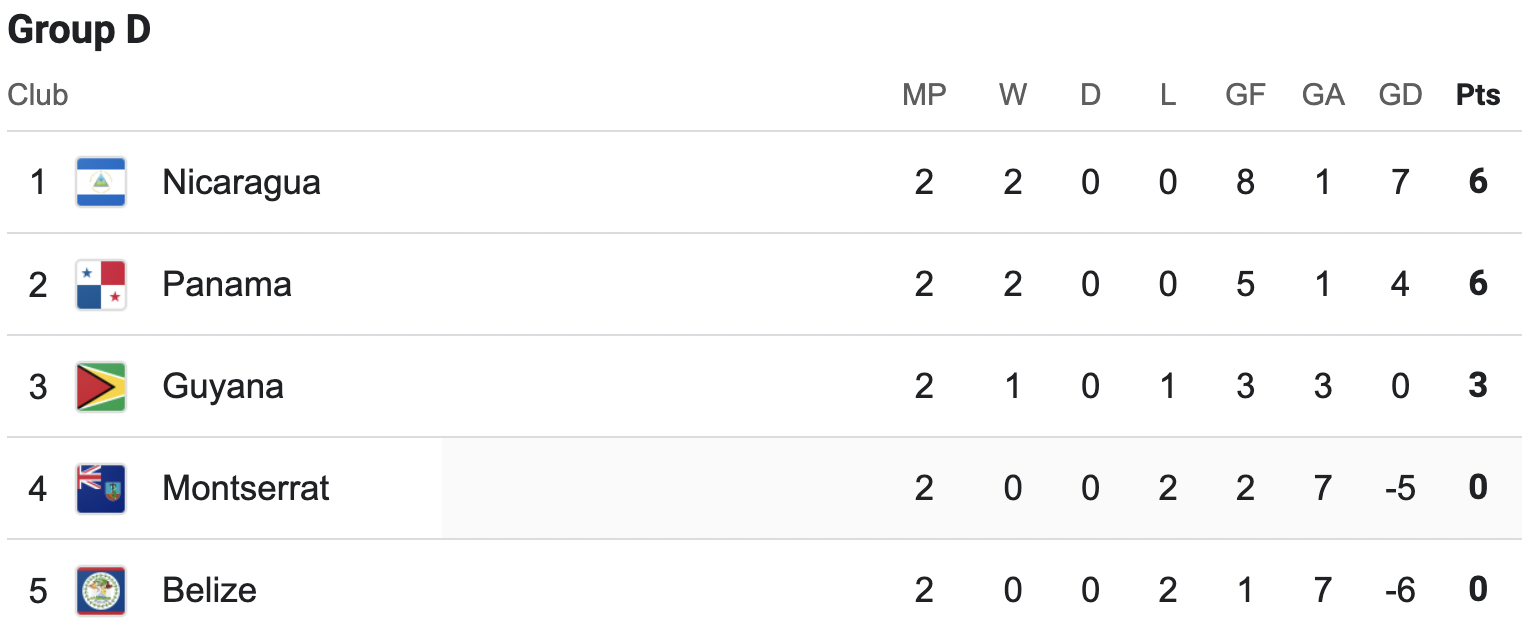The width and height of the screenshot is (1522, 634).
Task: Click the Guyana flag icon
Action: [101, 386]
